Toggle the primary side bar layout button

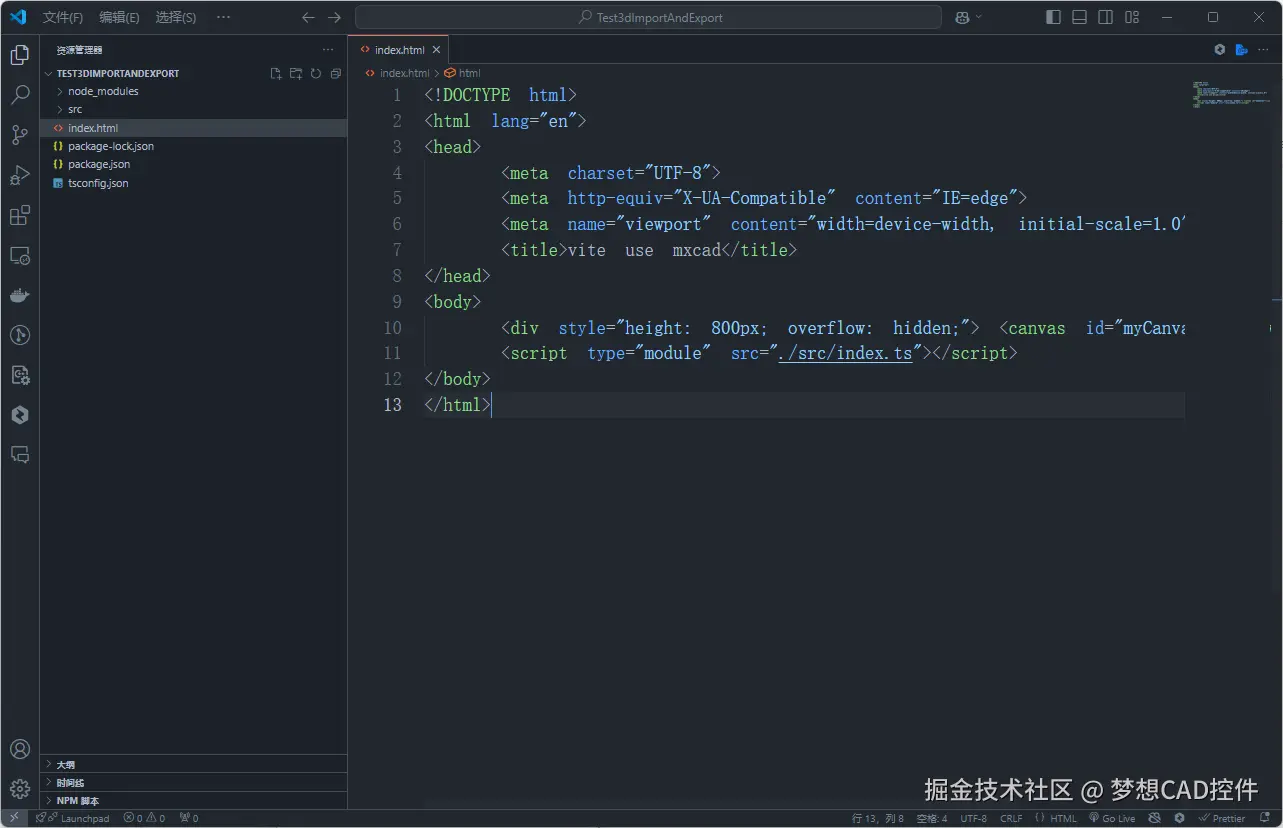[1053, 17]
